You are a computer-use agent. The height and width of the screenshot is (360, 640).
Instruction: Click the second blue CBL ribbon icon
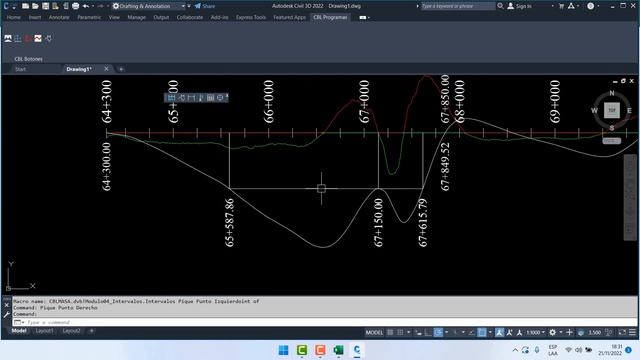coord(18,38)
